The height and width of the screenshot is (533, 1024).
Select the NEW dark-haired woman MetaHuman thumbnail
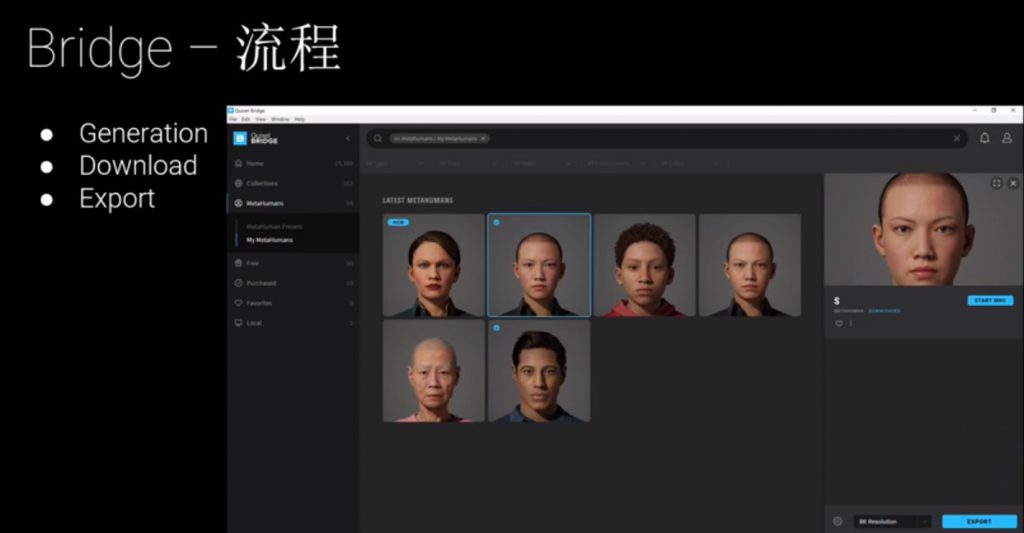(434, 265)
